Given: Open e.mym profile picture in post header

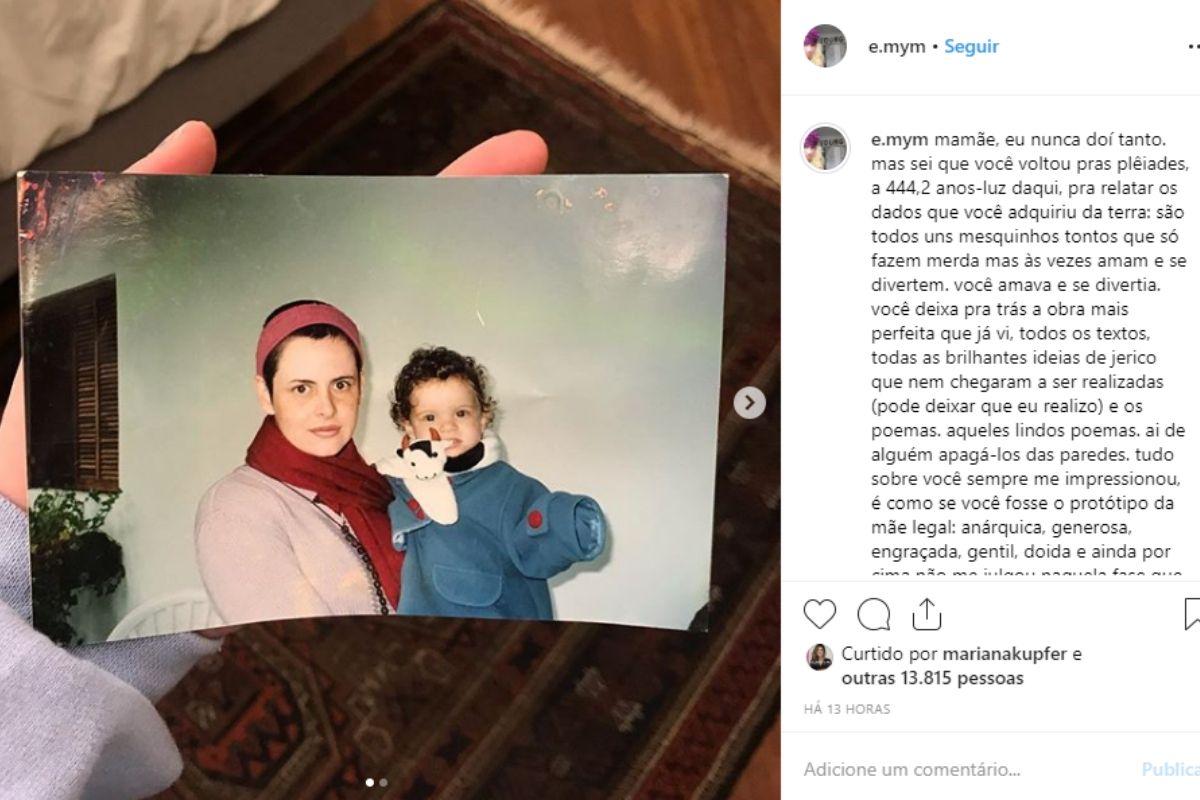Looking at the screenshot, I should [825, 46].
